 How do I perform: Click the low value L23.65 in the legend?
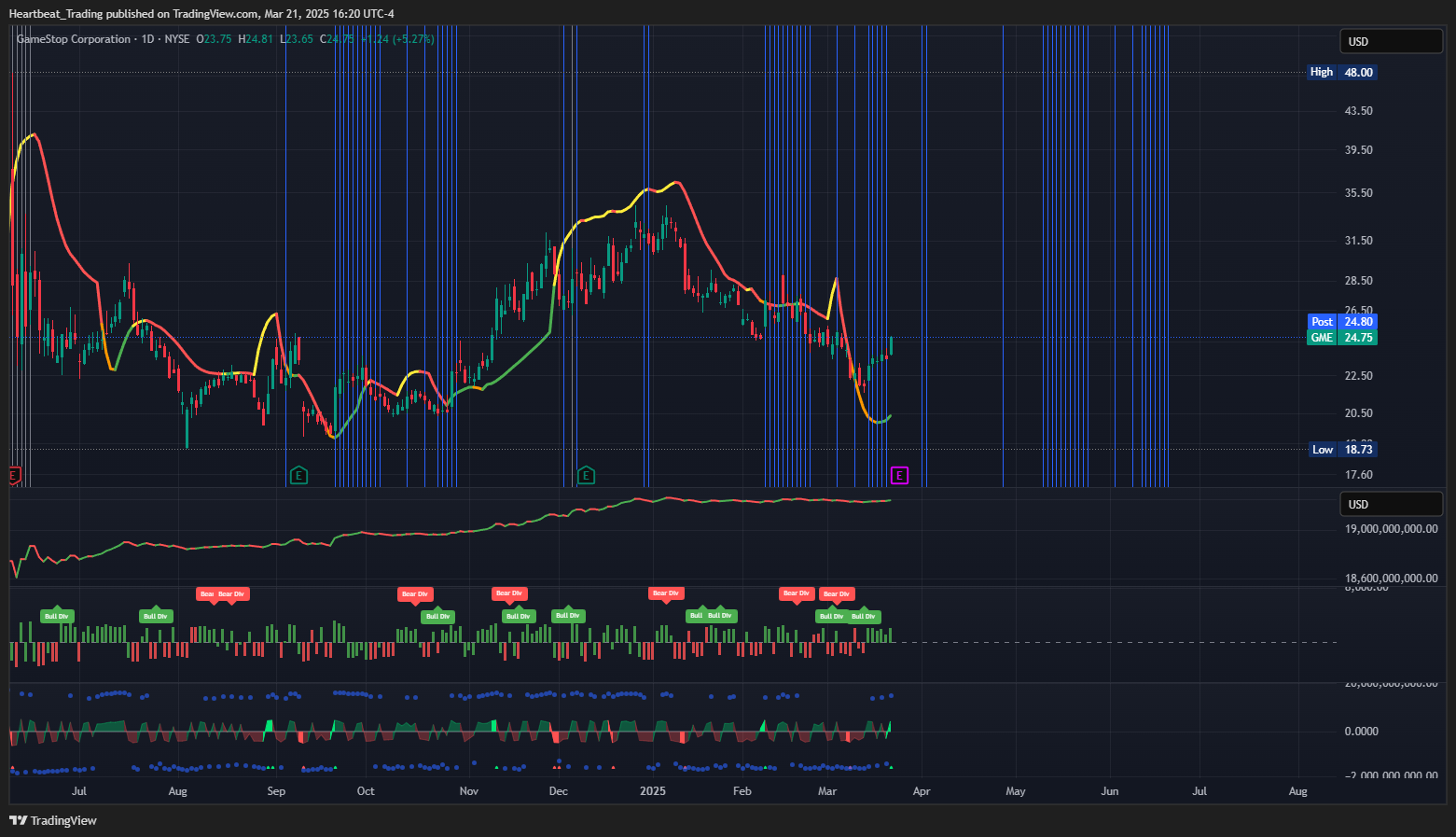(x=297, y=39)
